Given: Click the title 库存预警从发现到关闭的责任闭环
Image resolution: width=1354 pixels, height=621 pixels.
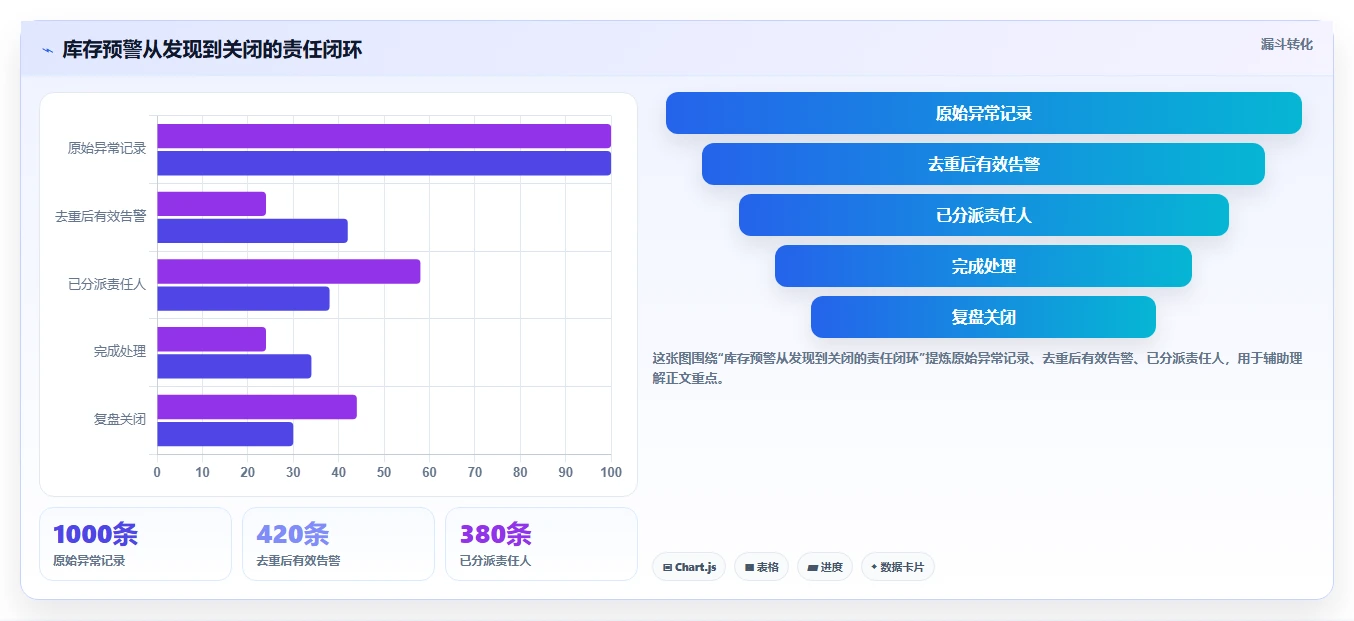Looking at the screenshot, I should (x=212, y=50).
